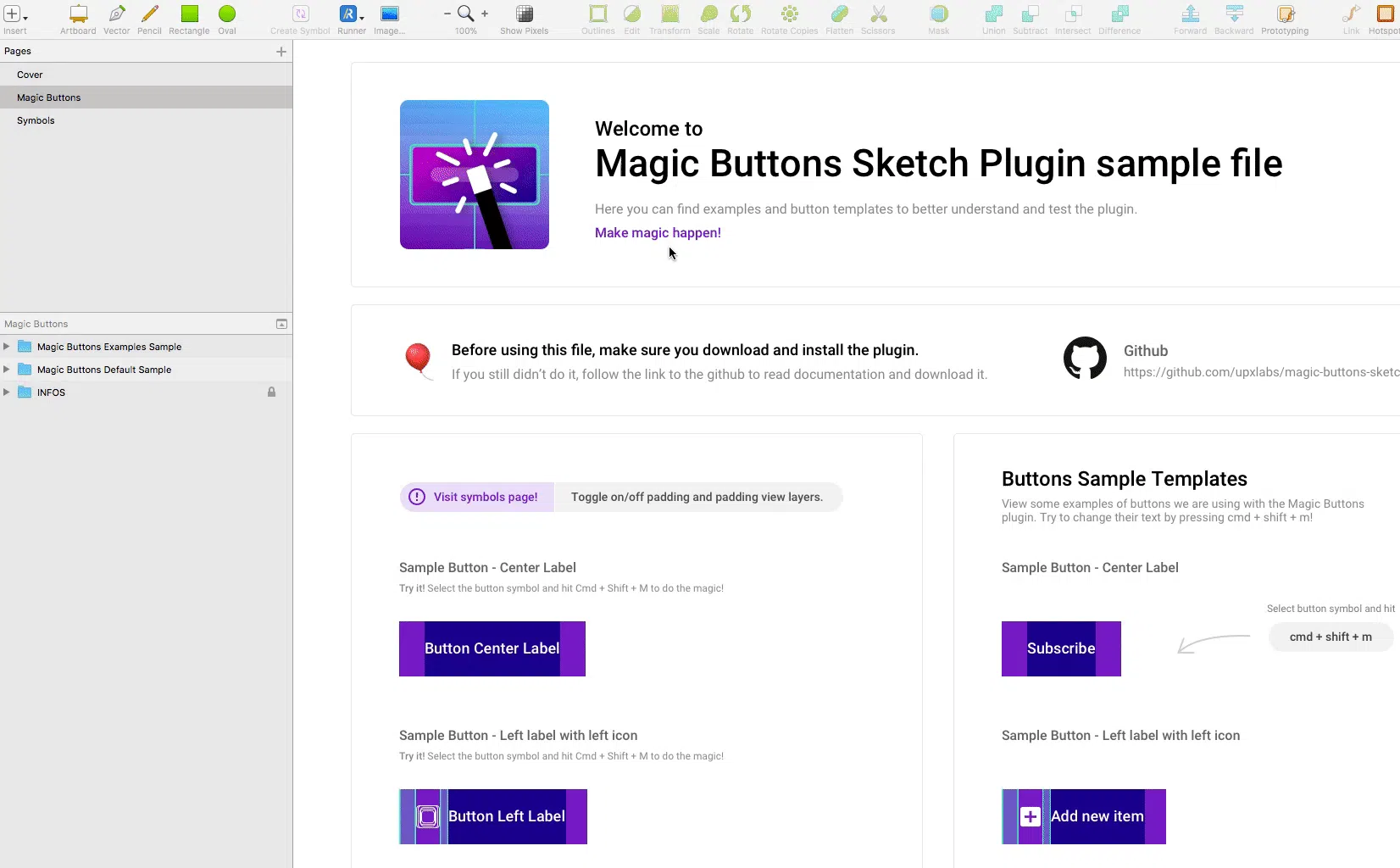Expand Magic Buttons Default Sample group
This screenshot has width=1400, height=868.
[7, 370]
